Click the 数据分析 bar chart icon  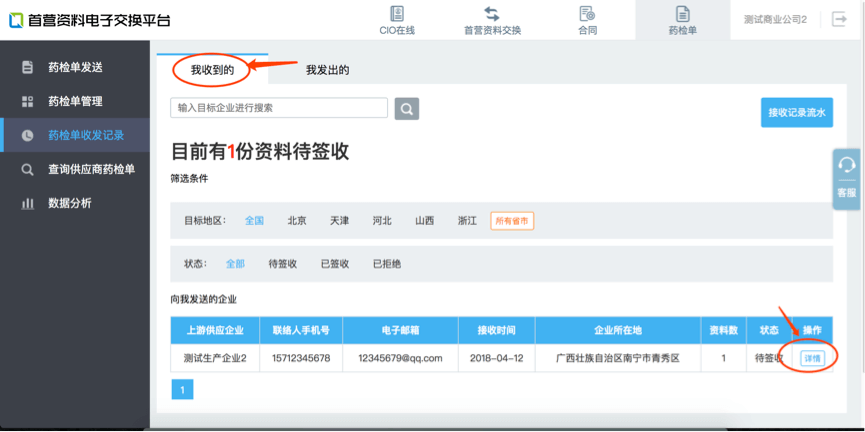pyautogui.click(x=27, y=204)
